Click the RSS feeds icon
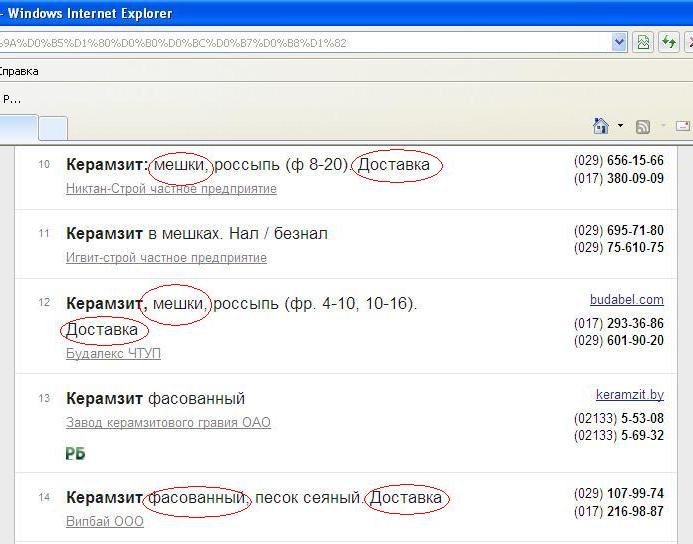Image resolution: width=693 pixels, height=544 pixels. point(643,126)
